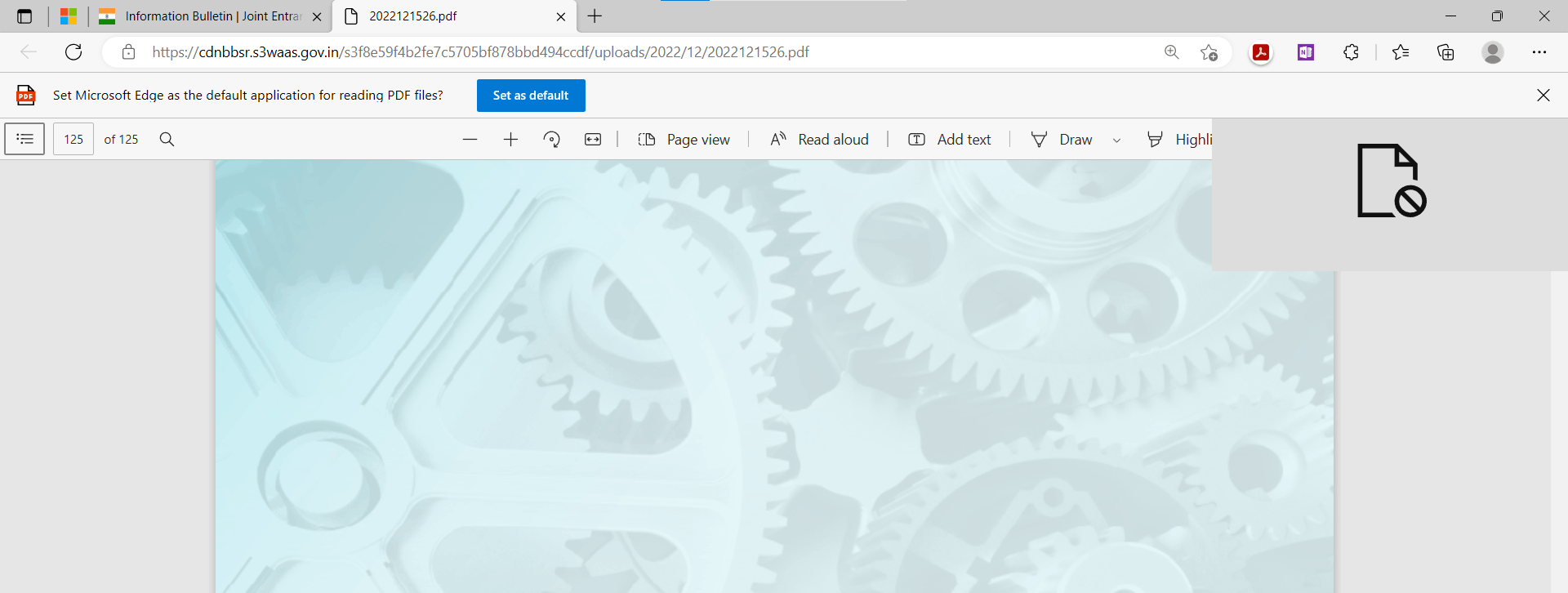This screenshot has height=593, width=1568.
Task: Click the Windows Start logo icon
Action: 69,16
